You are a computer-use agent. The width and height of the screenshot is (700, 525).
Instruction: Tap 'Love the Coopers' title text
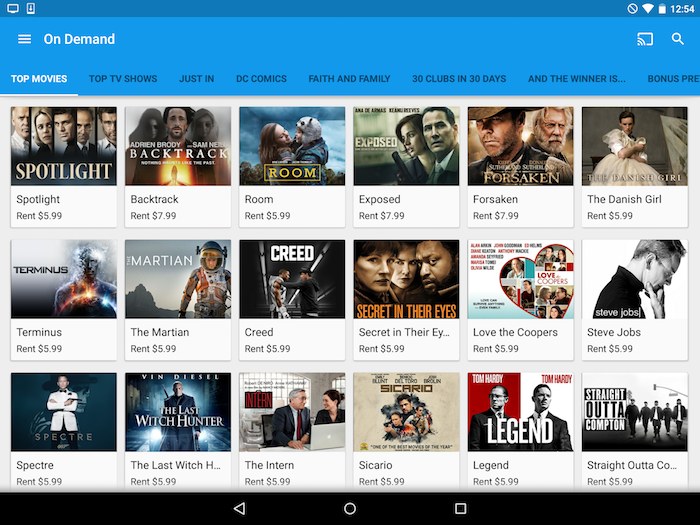pos(515,333)
